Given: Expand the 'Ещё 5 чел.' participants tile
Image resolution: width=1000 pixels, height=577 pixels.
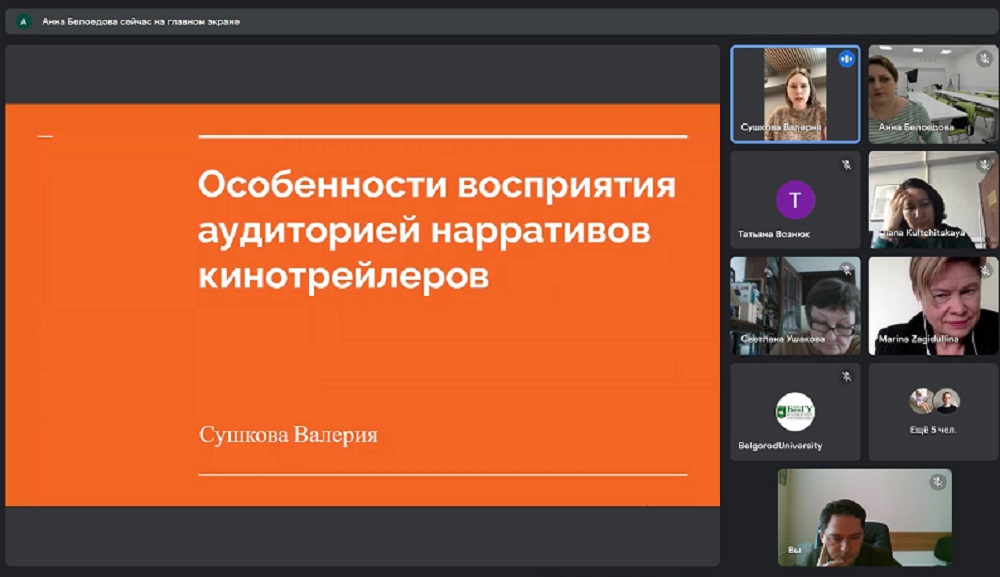Looking at the screenshot, I should (933, 410).
